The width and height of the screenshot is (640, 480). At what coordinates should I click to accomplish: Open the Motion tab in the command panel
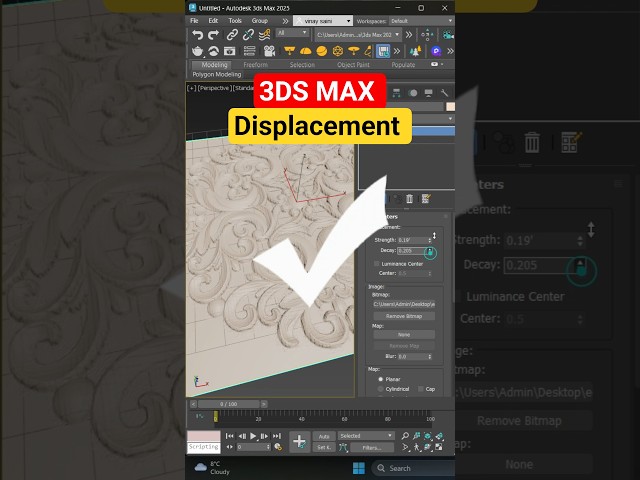click(x=413, y=93)
